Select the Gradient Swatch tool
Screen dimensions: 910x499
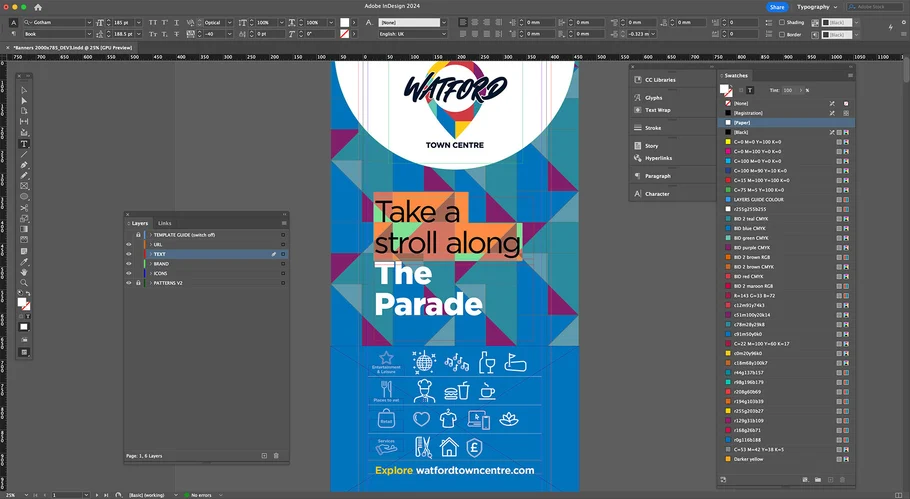tap(24, 229)
